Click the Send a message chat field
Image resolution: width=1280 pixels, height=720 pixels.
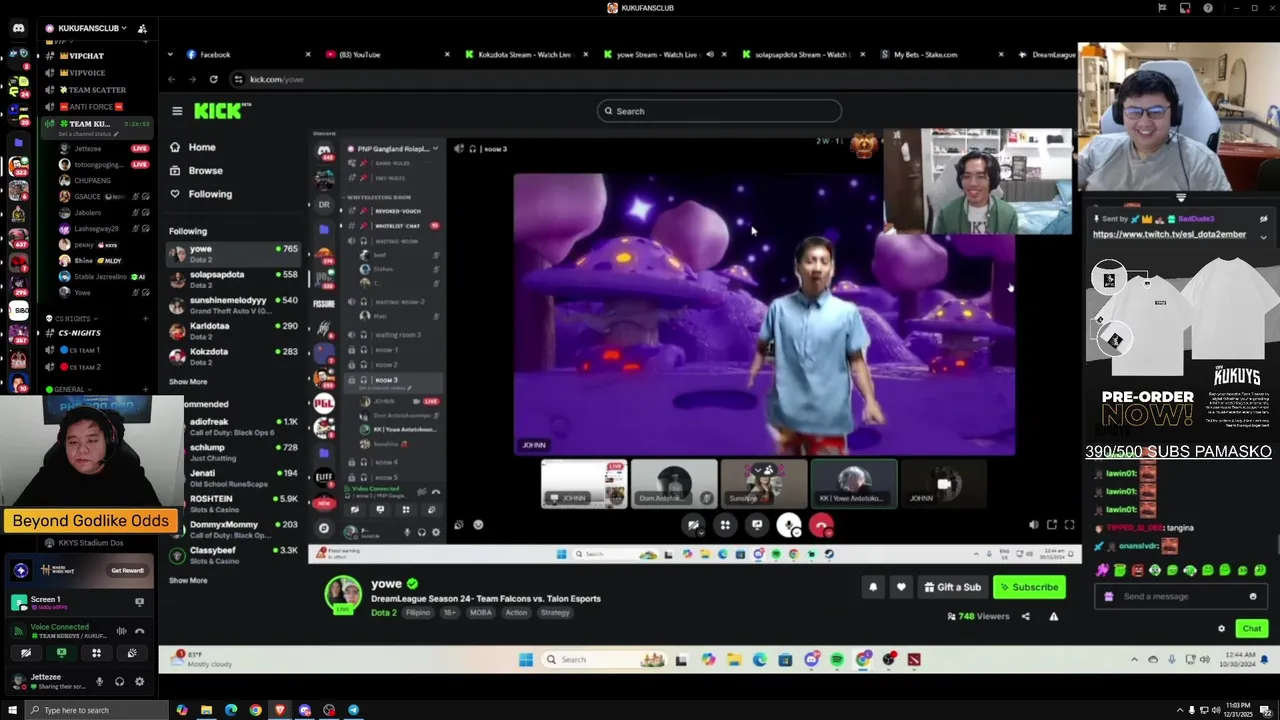click(1180, 596)
